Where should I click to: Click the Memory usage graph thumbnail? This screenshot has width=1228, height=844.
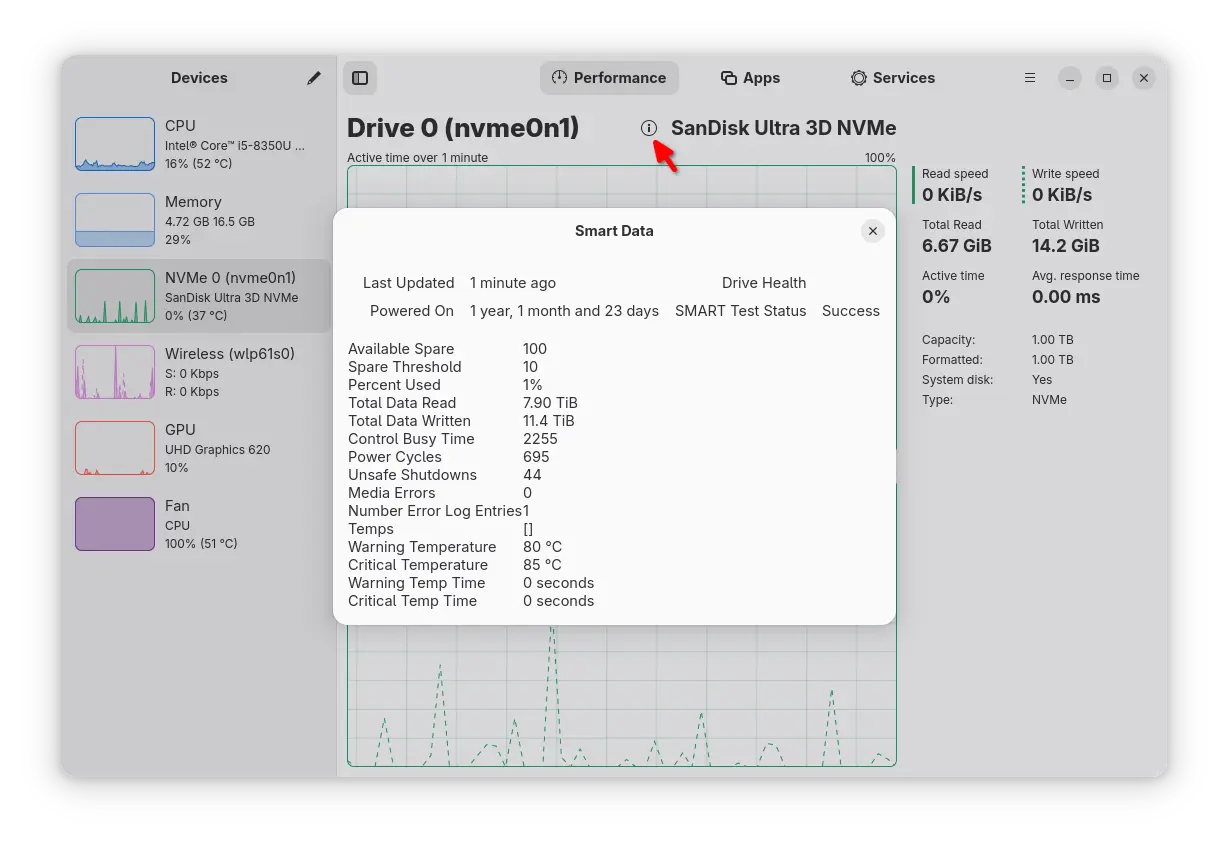(115, 220)
